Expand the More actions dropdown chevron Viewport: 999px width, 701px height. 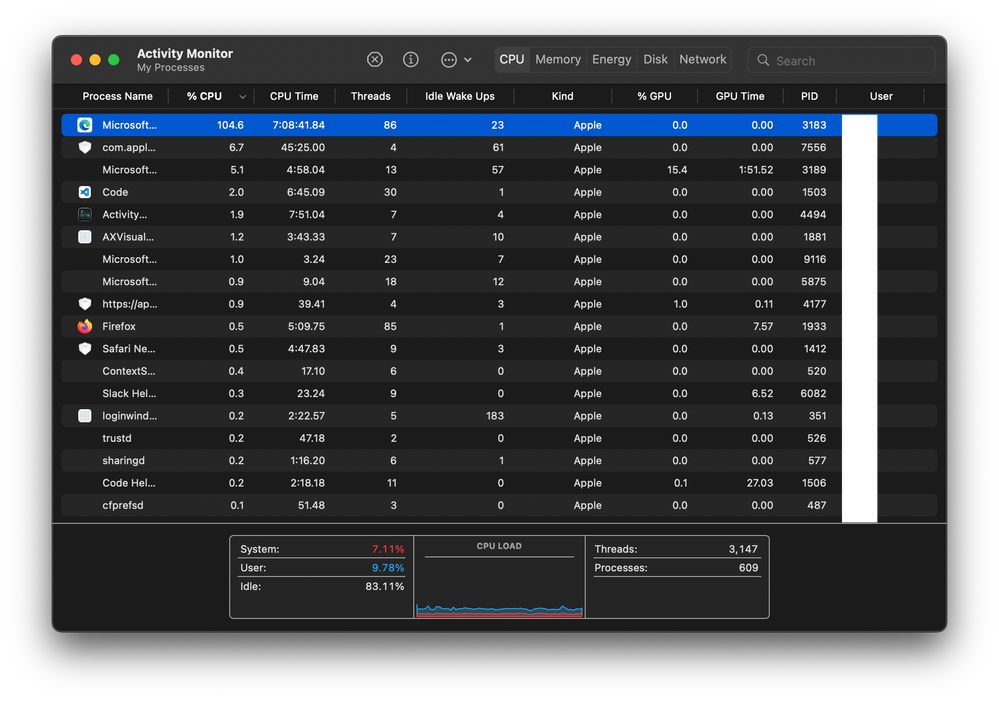tap(468, 60)
